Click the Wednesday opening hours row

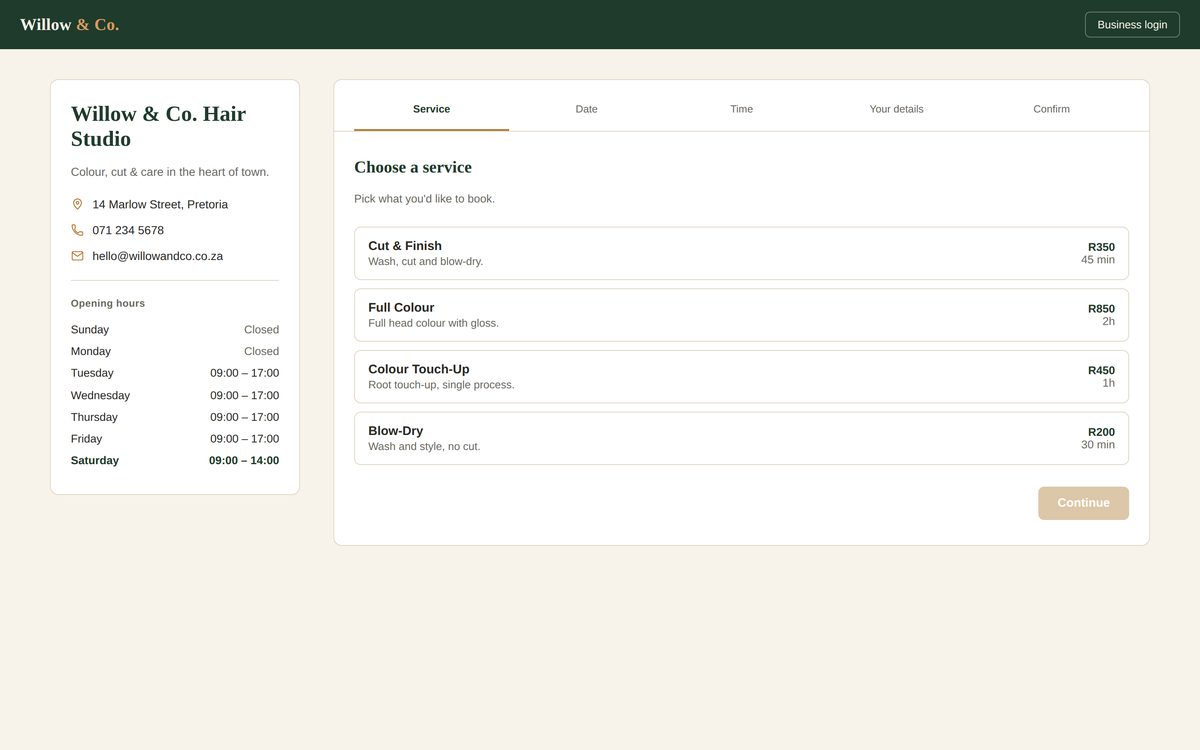pyautogui.click(x=175, y=395)
